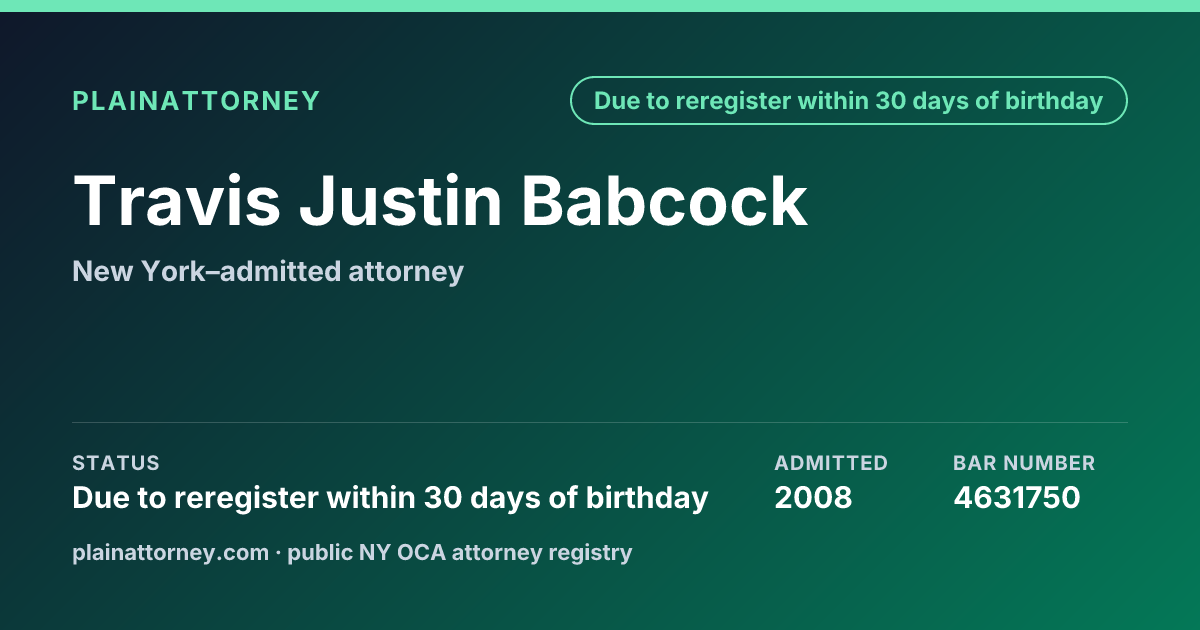Click bar number 4631750
This screenshot has height=630, width=1200.
tap(1017, 497)
